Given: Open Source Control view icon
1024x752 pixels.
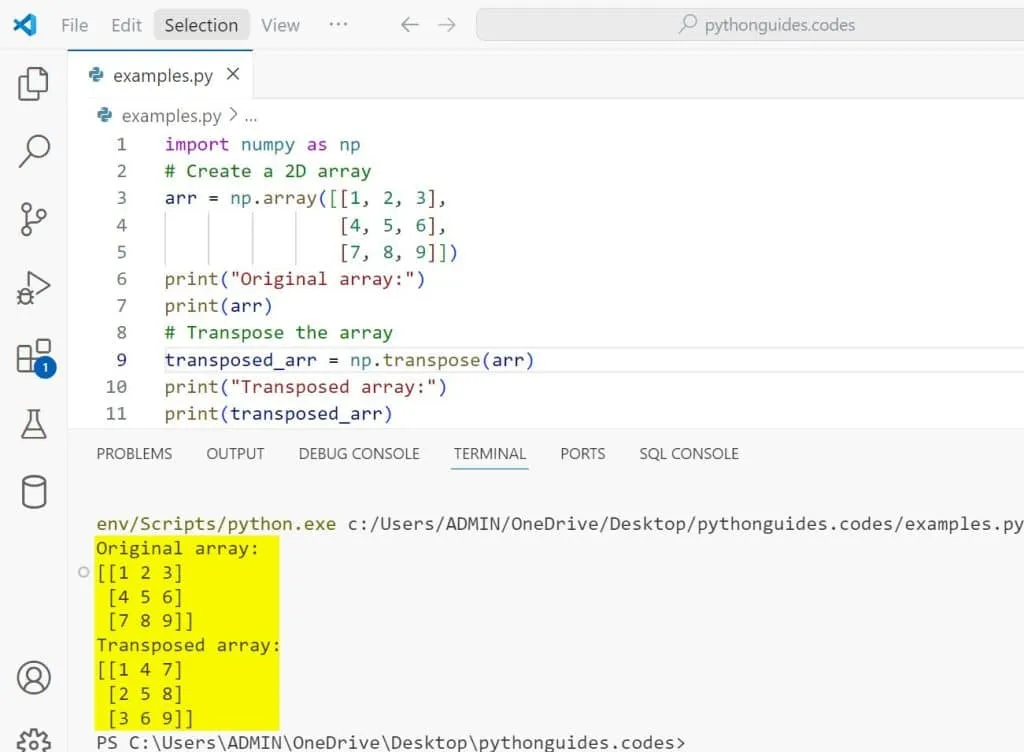Looking at the screenshot, I should (x=33, y=219).
